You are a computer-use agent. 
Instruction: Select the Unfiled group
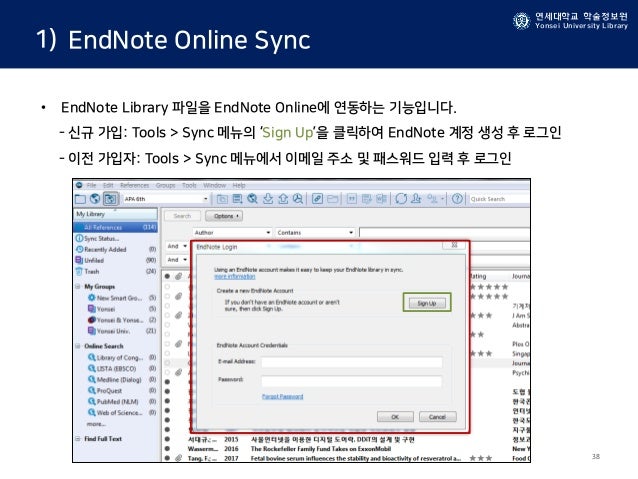116,260
